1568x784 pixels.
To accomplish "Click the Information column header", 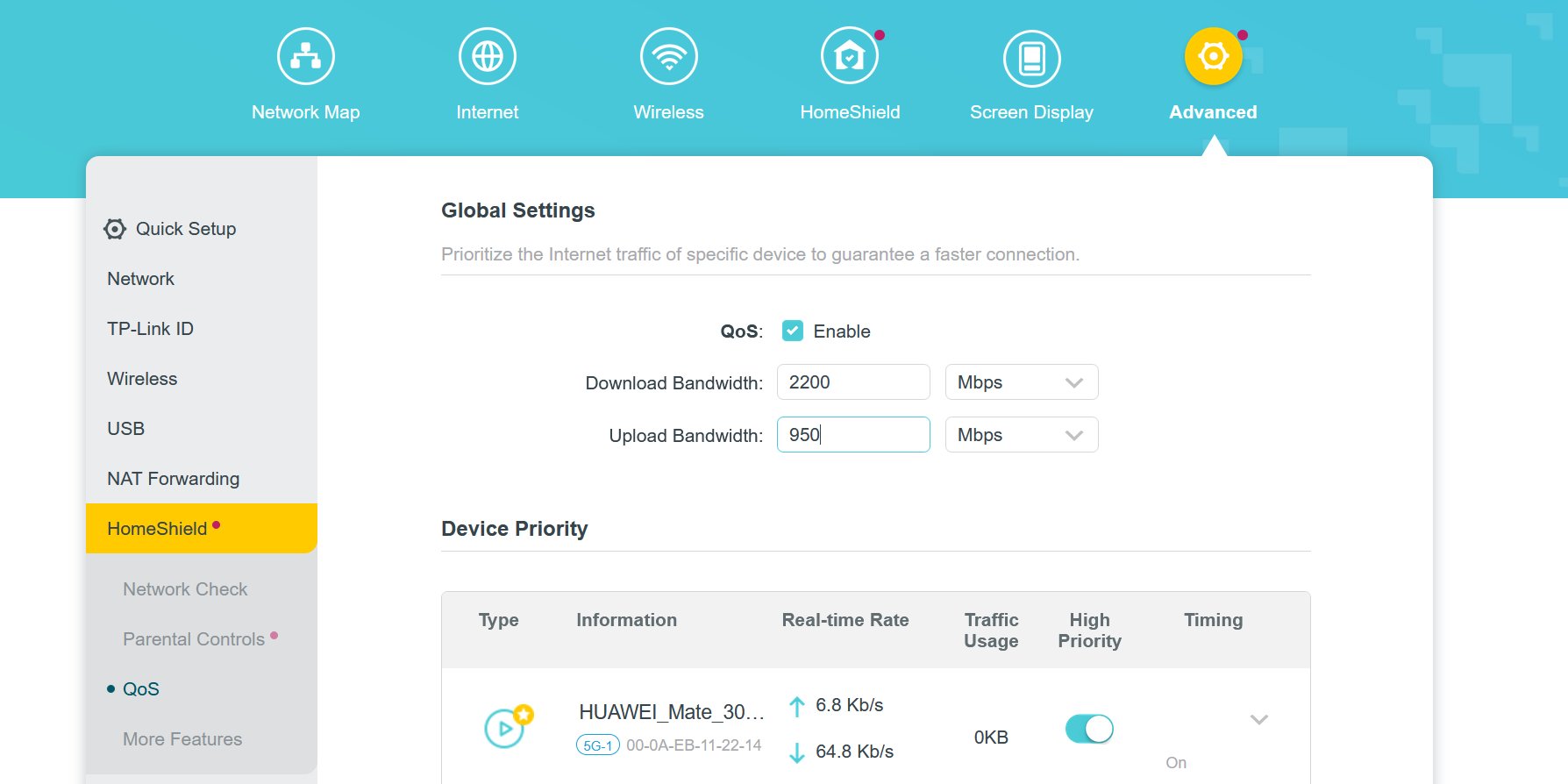I will tap(626, 620).
